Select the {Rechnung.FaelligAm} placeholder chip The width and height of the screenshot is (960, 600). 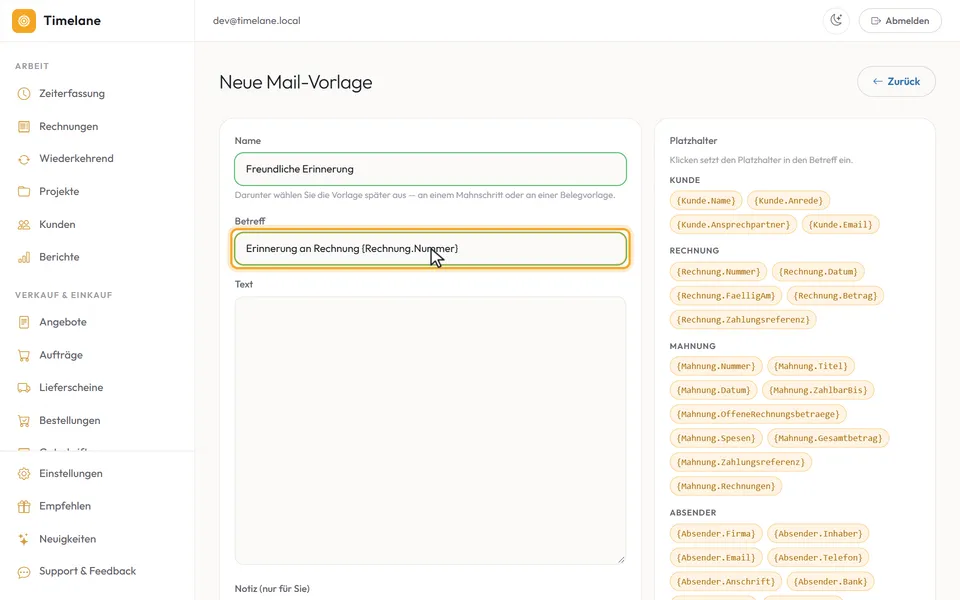click(x=726, y=296)
